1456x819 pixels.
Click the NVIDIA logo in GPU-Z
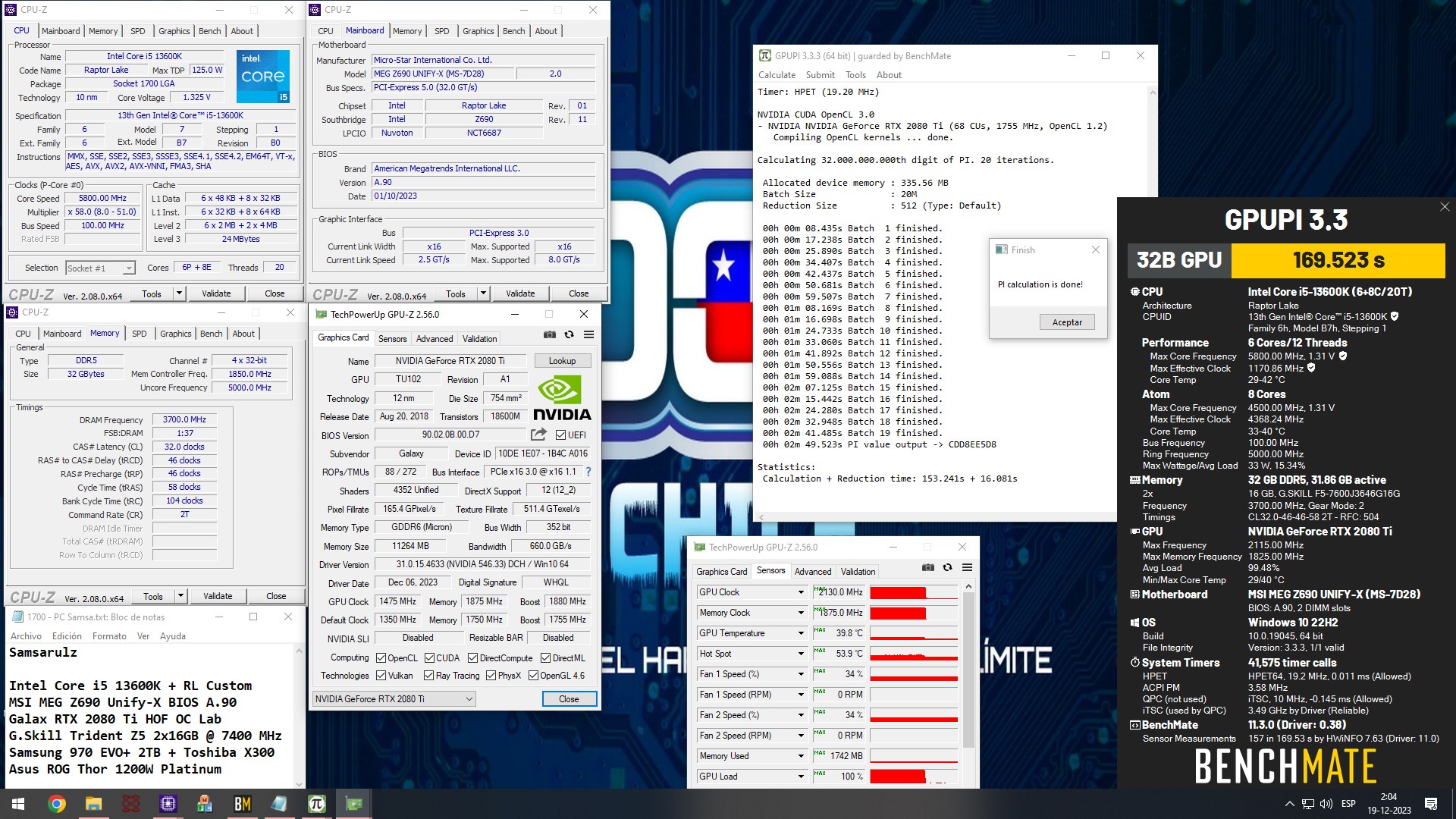pyautogui.click(x=562, y=399)
